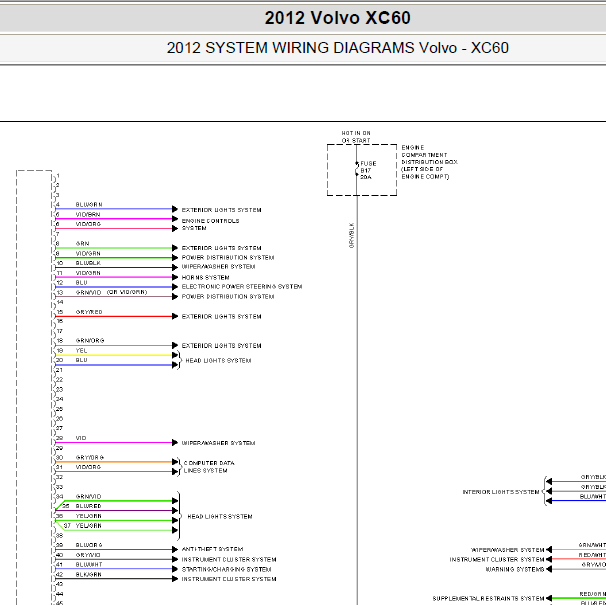Image resolution: width=606 pixels, height=605 pixels.
Task: Click 'EXTERIOR LIGHTS SYSTEM' on the GRY/RED pin 15 wire
Action: (x=221, y=317)
